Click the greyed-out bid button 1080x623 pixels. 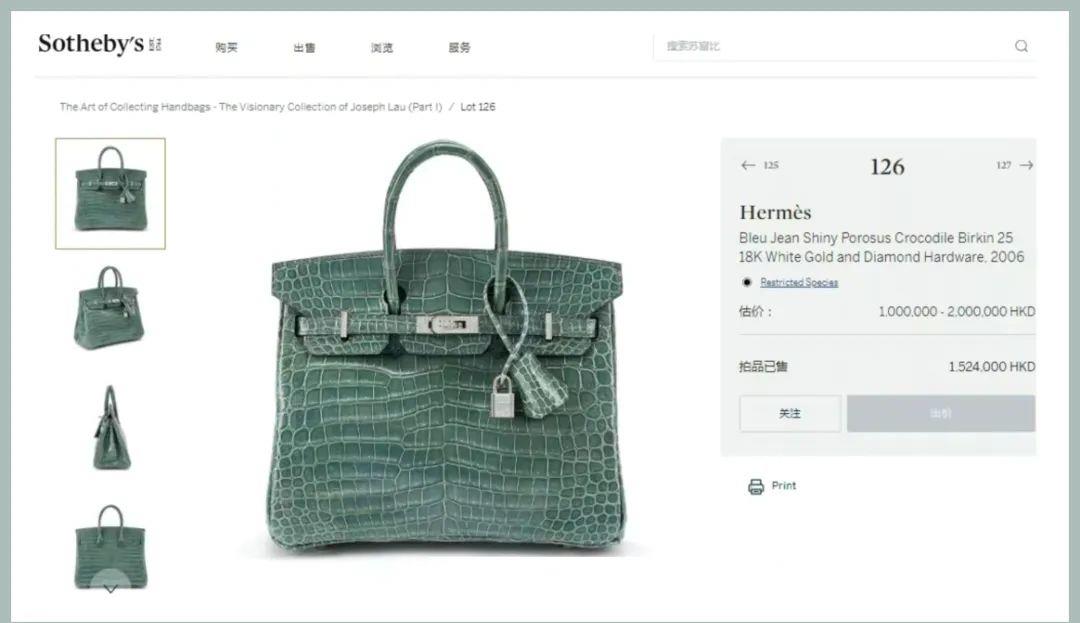point(941,414)
